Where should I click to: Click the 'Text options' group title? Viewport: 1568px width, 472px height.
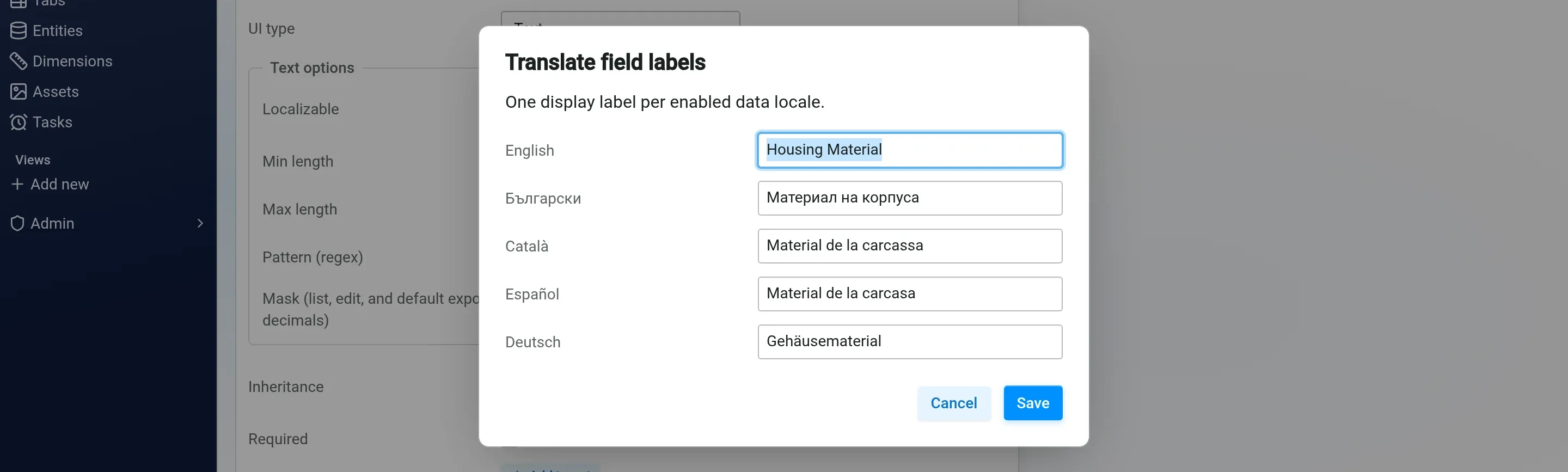(311, 68)
